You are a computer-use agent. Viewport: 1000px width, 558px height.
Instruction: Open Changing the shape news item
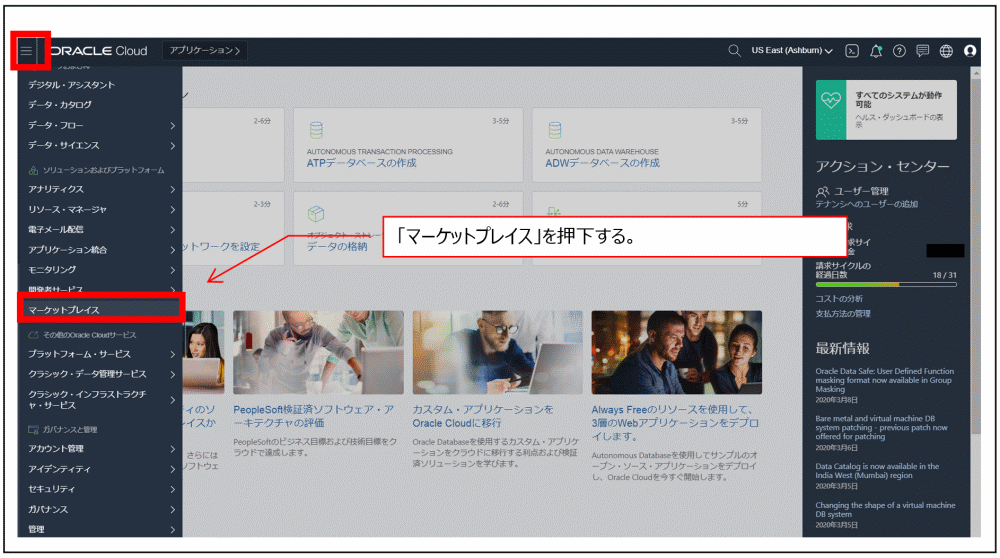885,510
